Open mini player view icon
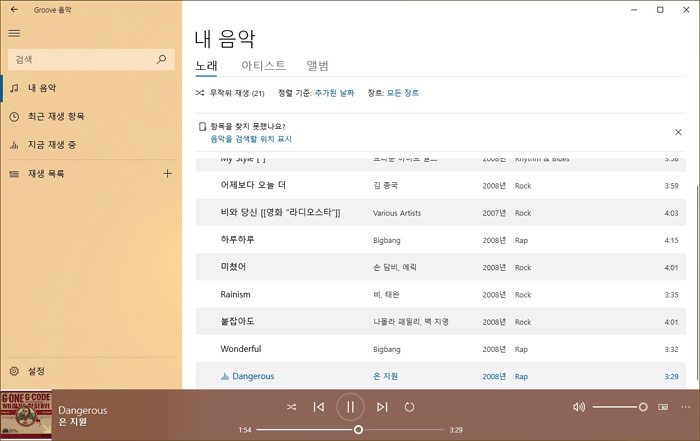Screen dimensions: 700x441 pos(663,407)
